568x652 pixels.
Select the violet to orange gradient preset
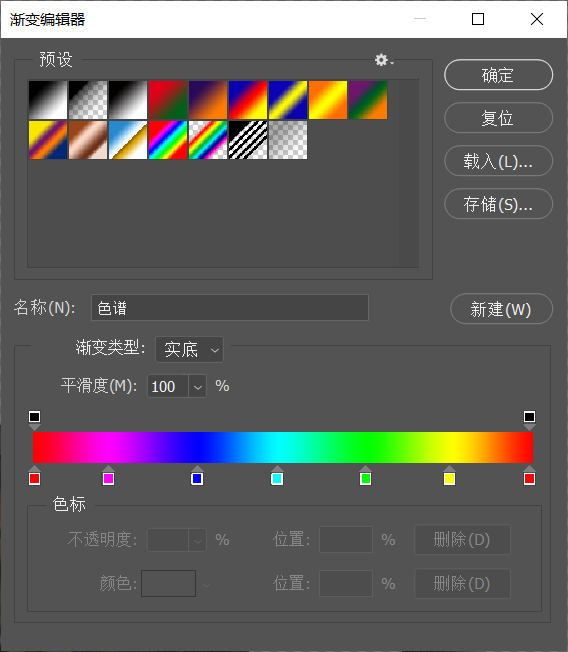click(207, 100)
